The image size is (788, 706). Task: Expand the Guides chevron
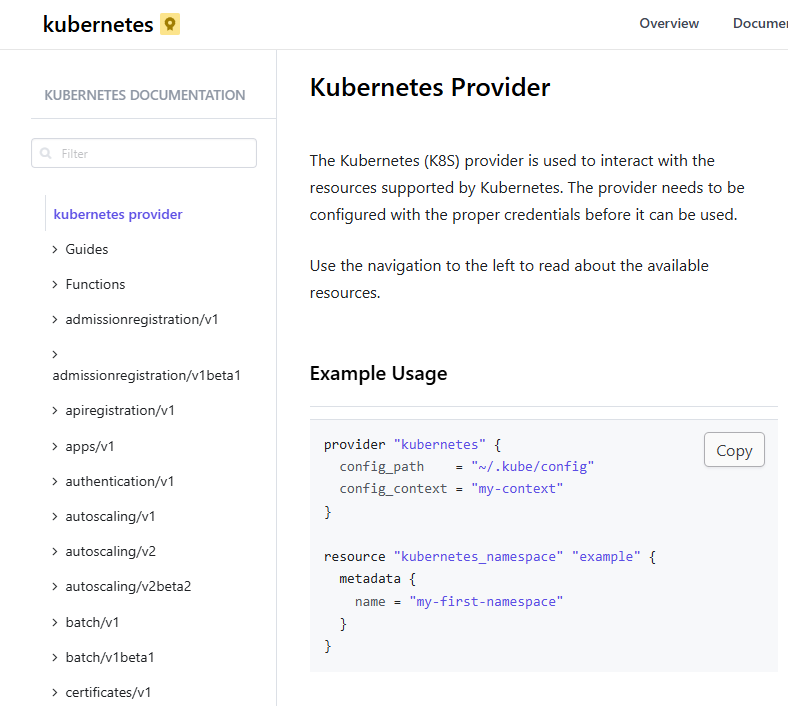click(55, 249)
